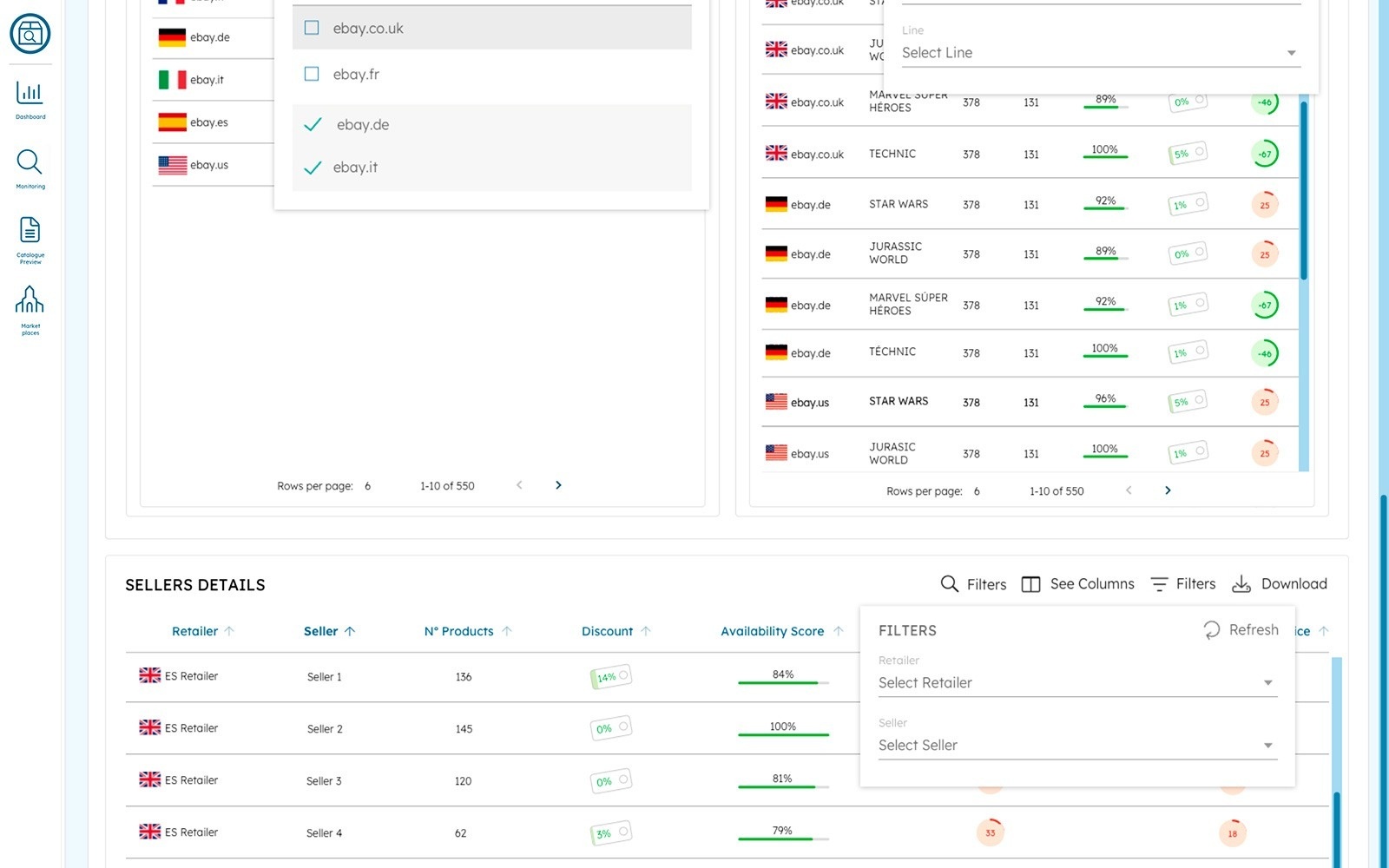
Task: Change rows per page in right table
Action: pos(977,491)
